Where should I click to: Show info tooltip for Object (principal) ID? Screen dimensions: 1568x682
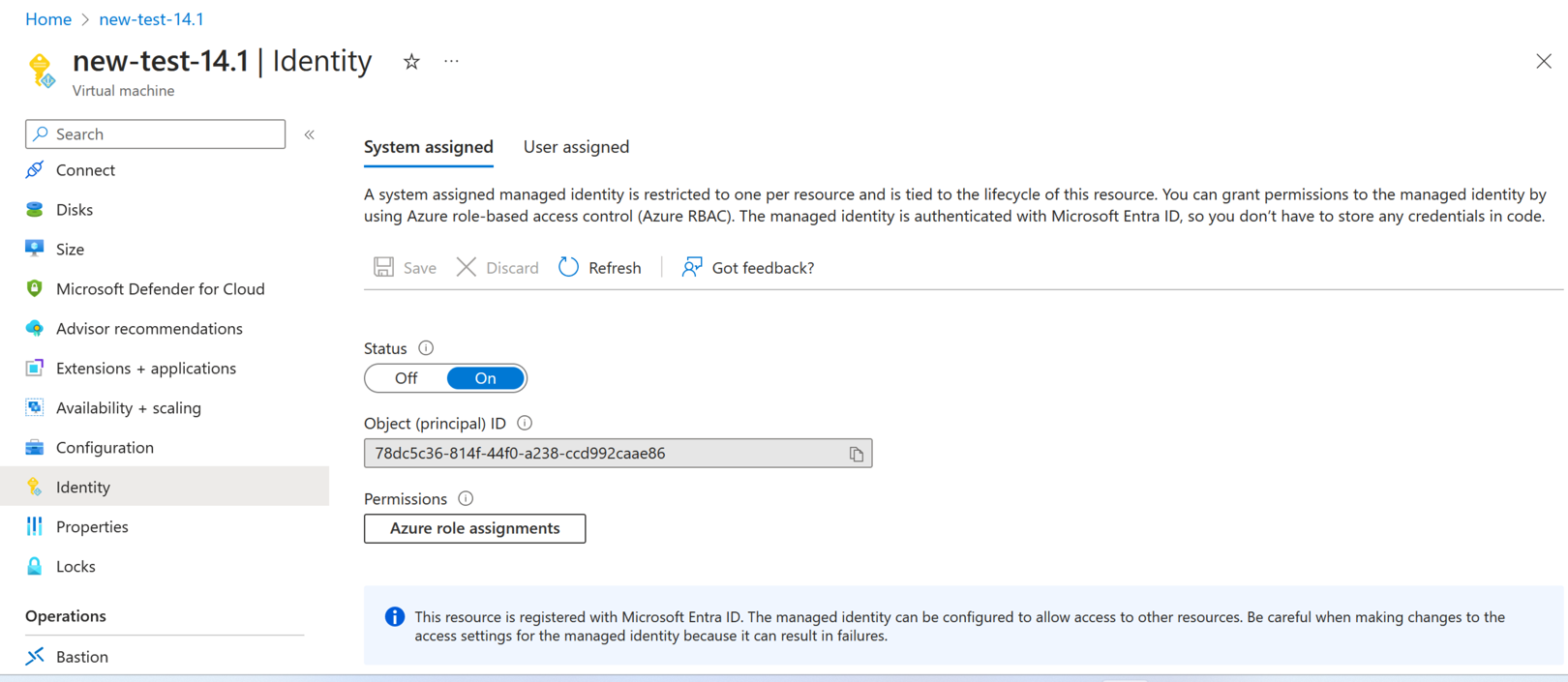pos(525,423)
